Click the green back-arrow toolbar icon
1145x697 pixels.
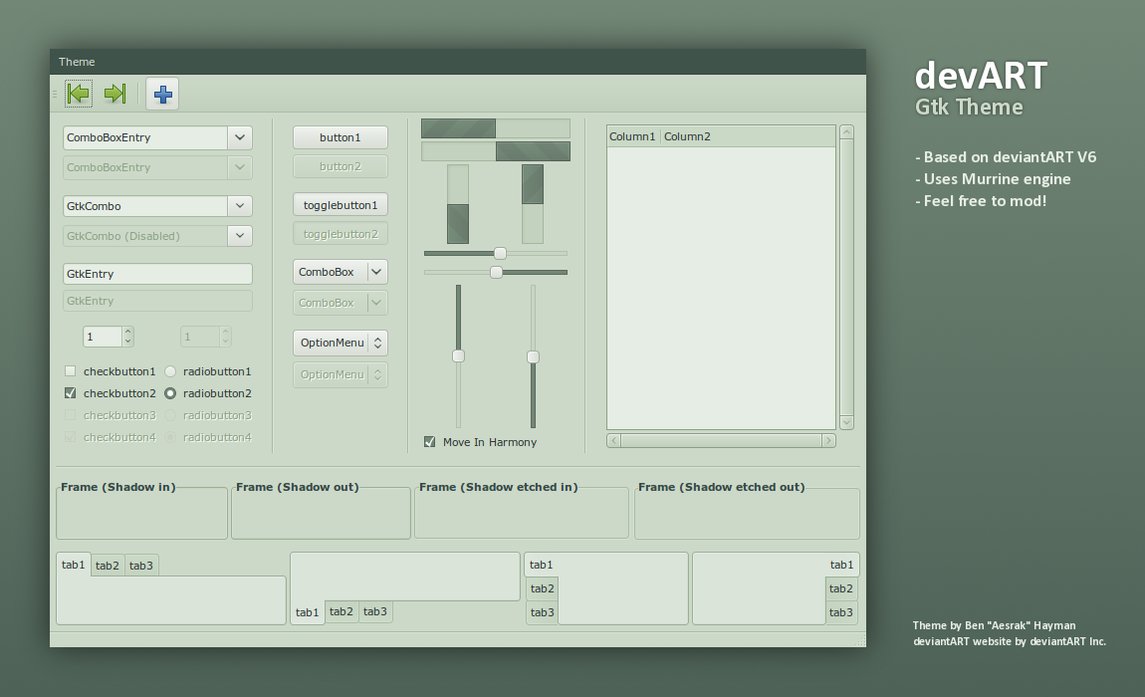77,93
